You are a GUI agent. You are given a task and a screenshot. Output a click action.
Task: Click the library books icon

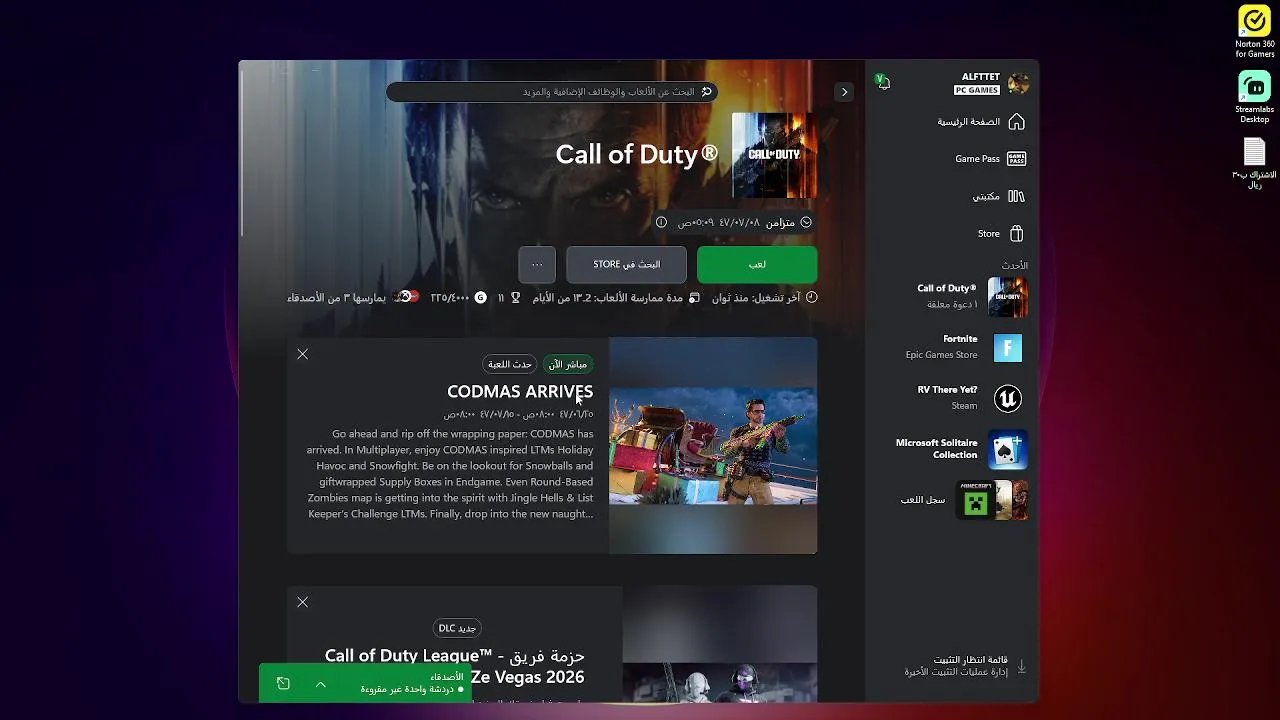tap(1016, 196)
